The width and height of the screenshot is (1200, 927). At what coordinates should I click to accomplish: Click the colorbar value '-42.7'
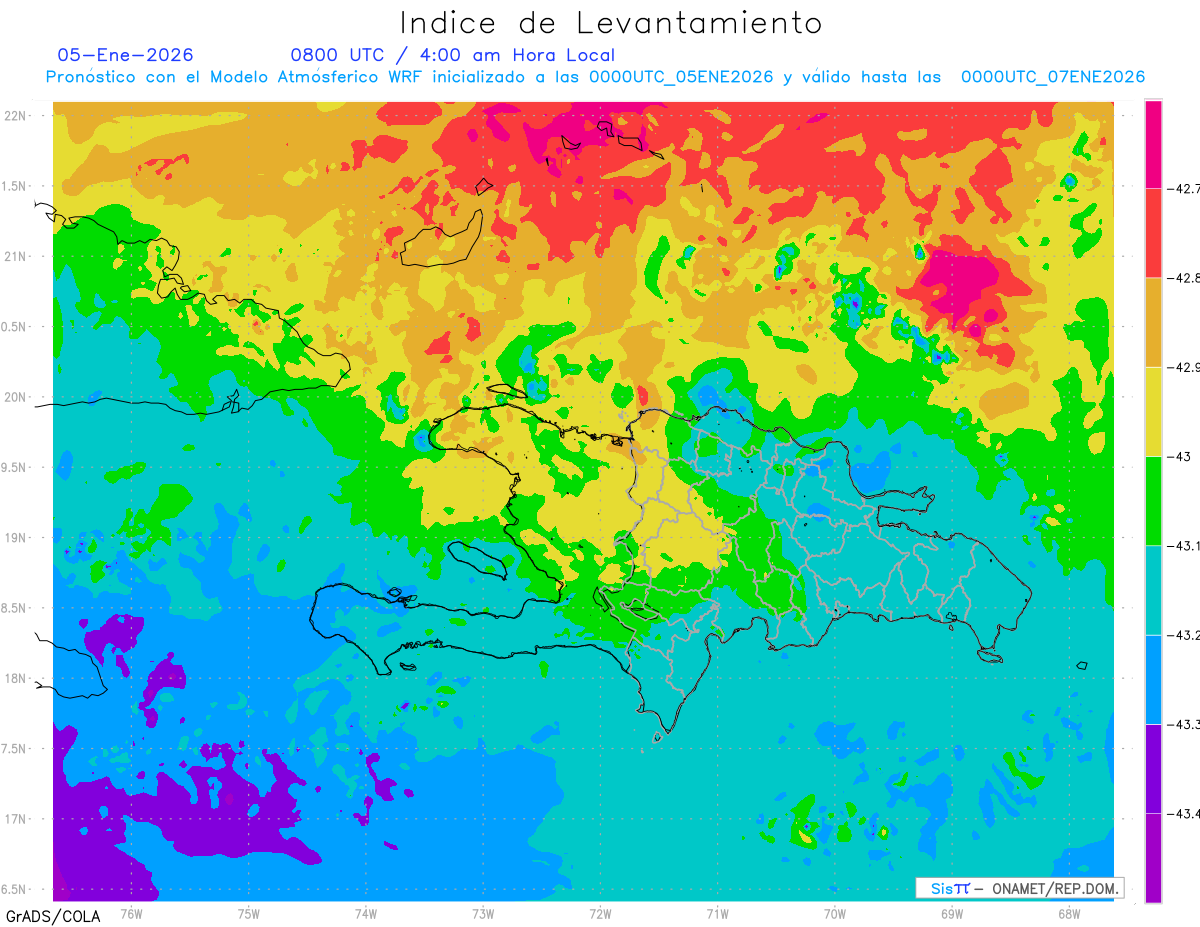click(1183, 188)
